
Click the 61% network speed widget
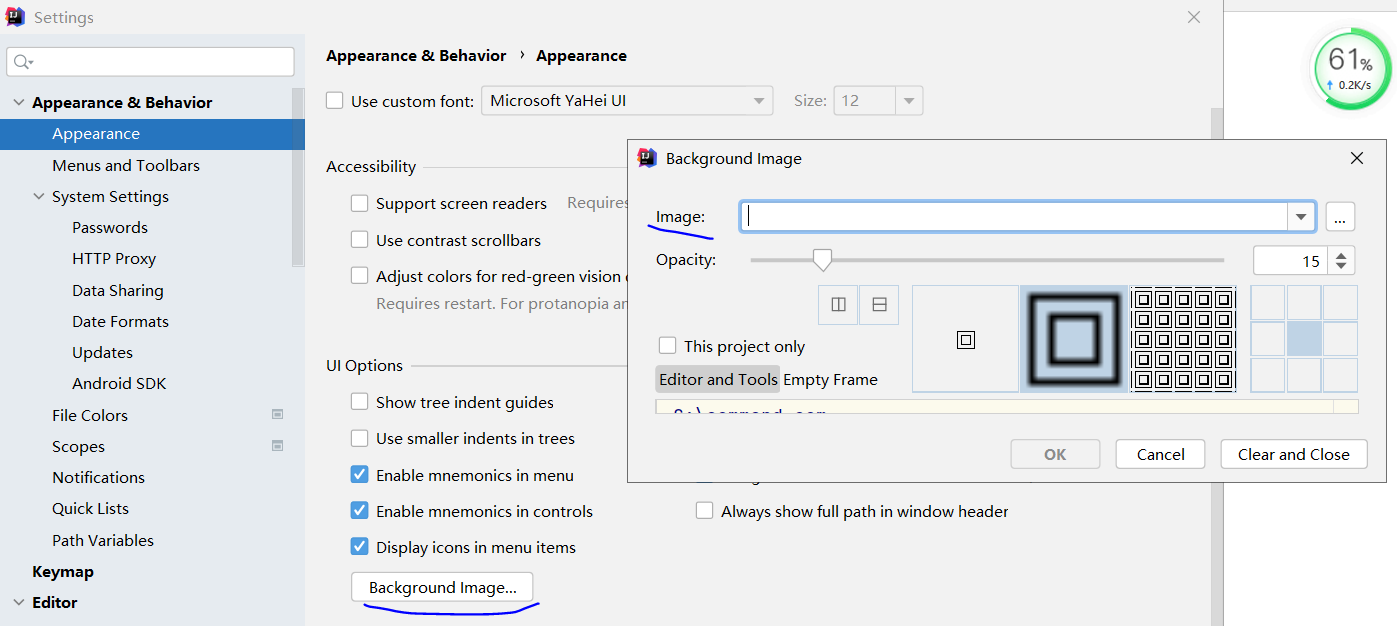1351,69
